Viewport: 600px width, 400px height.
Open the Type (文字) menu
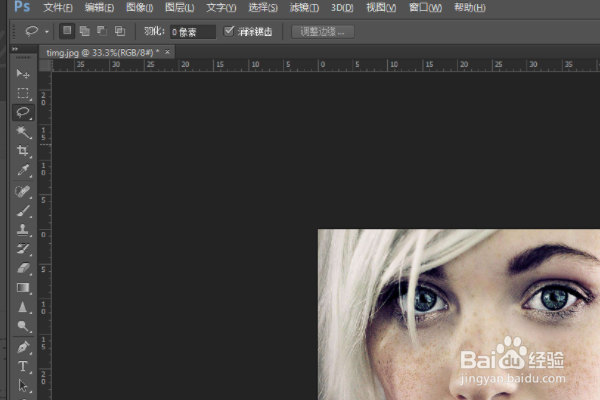221,8
